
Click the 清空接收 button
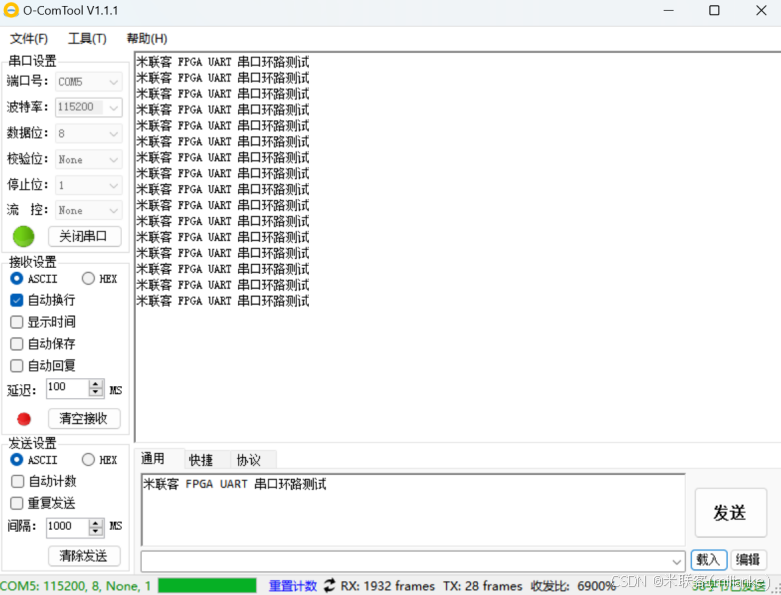[84, 418]
